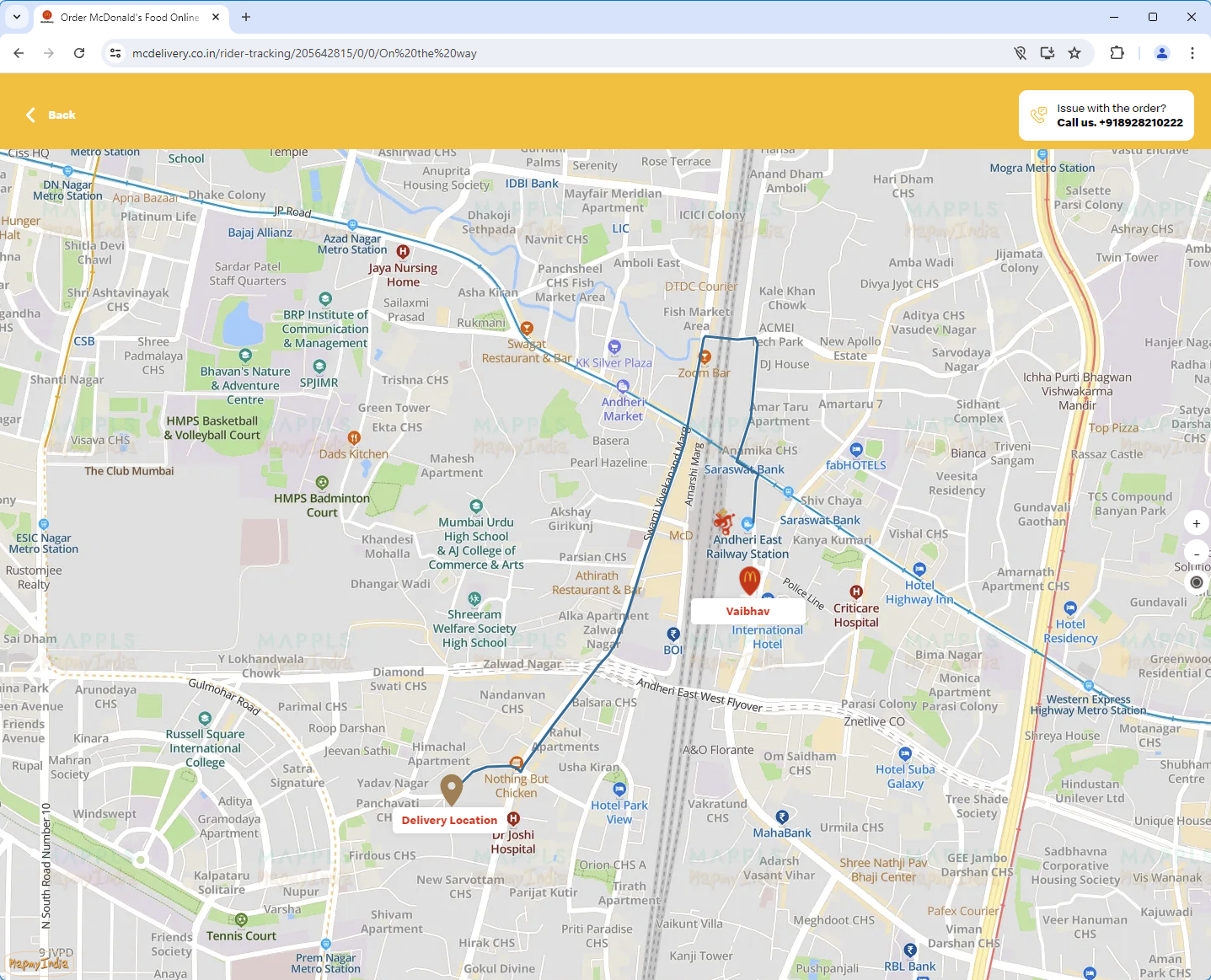Click the Swagat Restaurant & Bar marker
This screenshot has height=980, width=1211.
pyautogui.click(x=527, y=328)
